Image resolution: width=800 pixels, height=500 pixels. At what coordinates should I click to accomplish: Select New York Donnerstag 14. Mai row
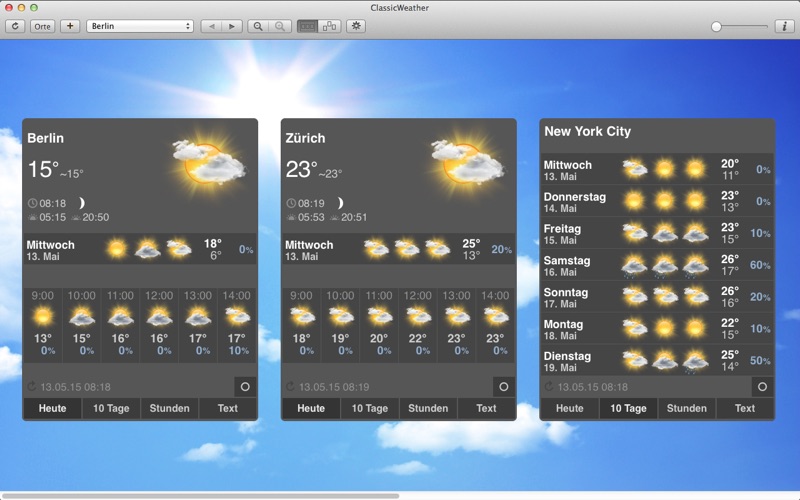click(x=657, y=201)
